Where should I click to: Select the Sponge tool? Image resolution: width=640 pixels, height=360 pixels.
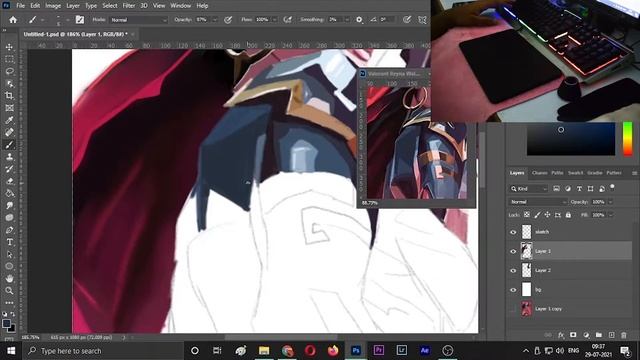tap(9, 218)
